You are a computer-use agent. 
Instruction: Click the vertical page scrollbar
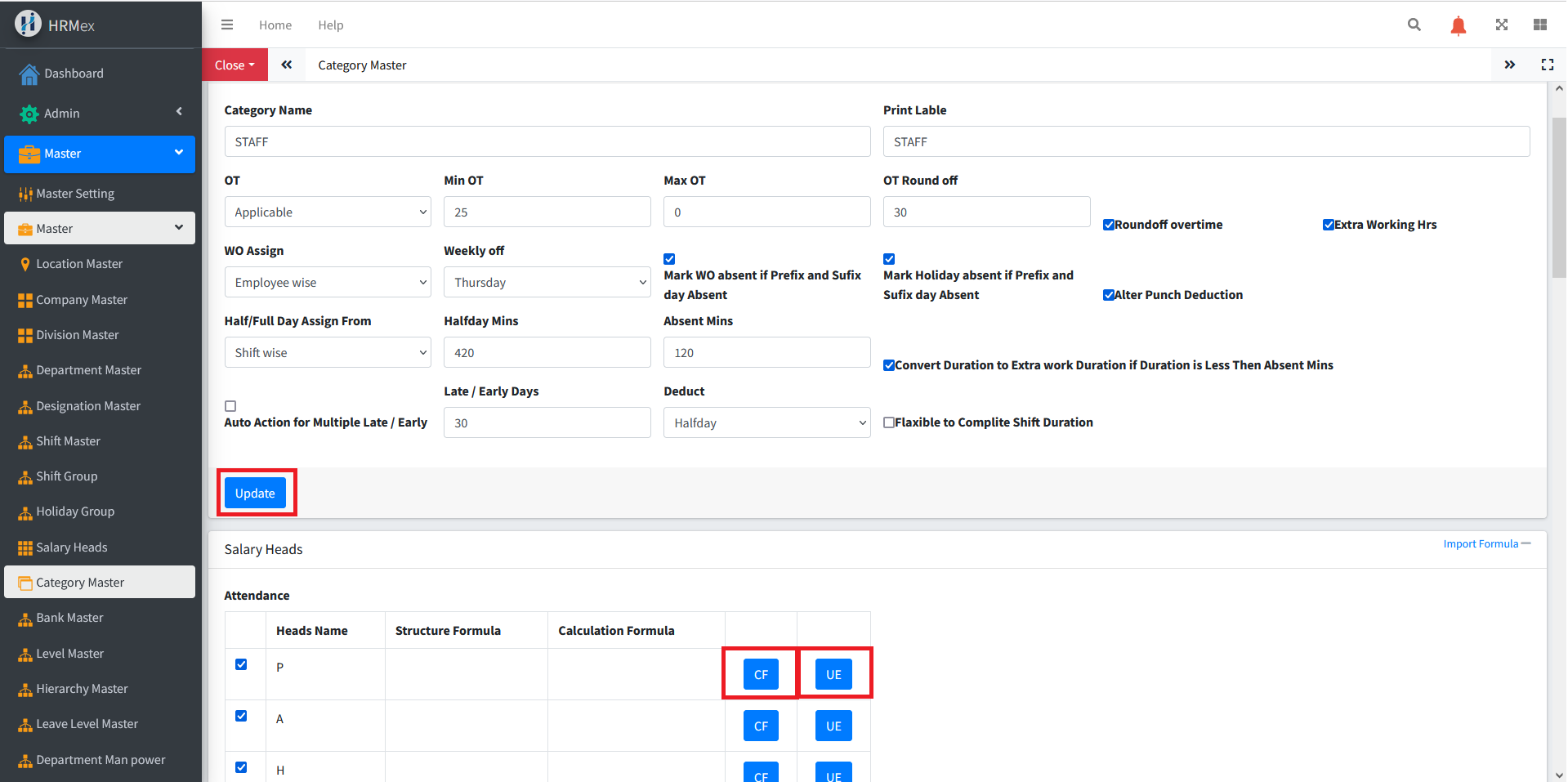point(1558,196)
